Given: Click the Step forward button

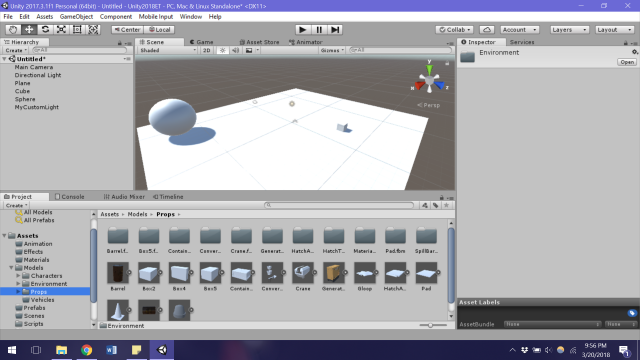Looking at the screenshot, I should click(335, 29).
